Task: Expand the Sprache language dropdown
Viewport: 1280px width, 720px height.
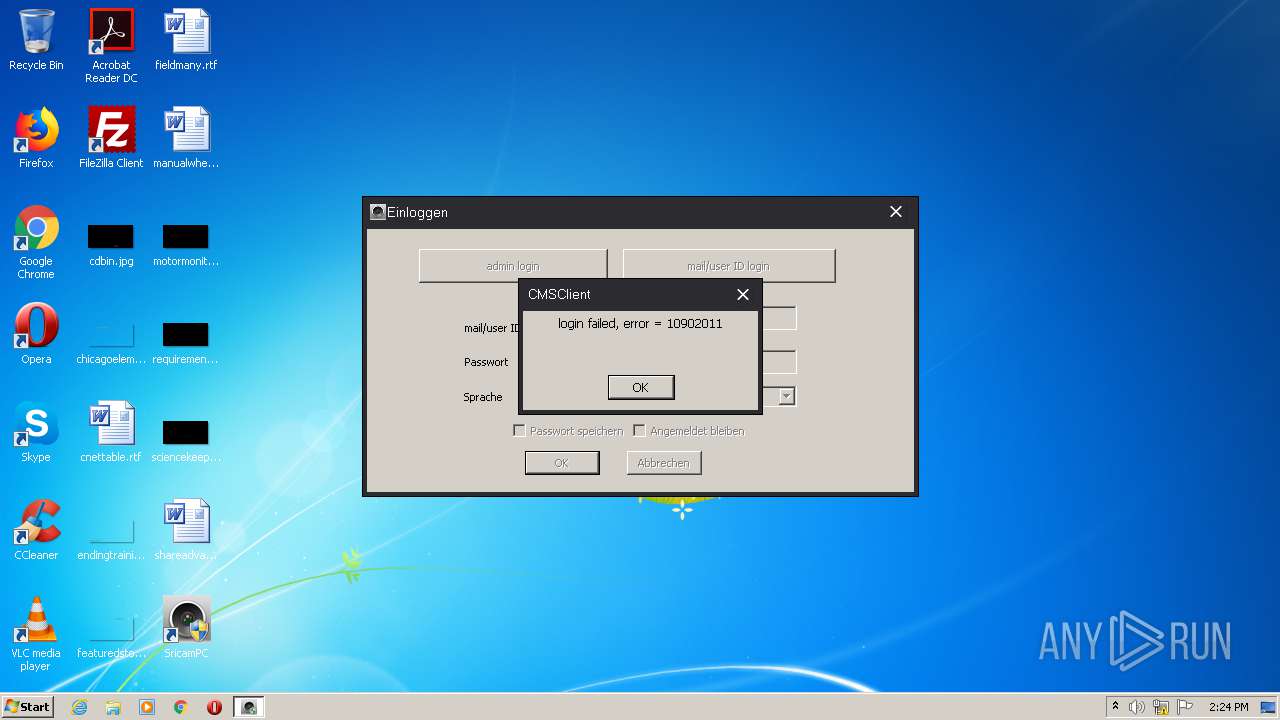Action: tap(787, 396)
